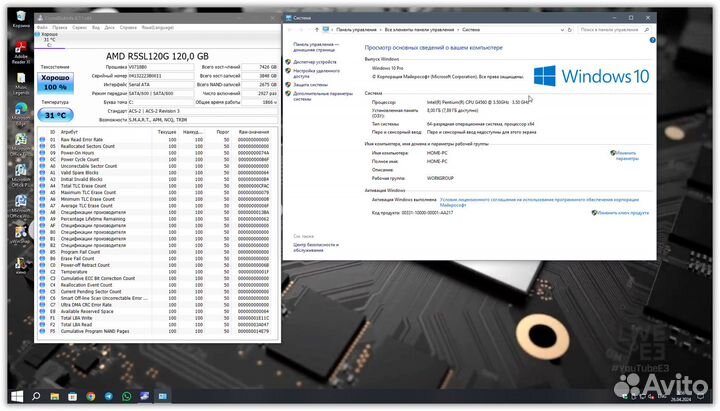This screenshot has height=411, width=720.
Task: Open the Справка menu in CrystalDiskInfo
Action: pos(128,28)
